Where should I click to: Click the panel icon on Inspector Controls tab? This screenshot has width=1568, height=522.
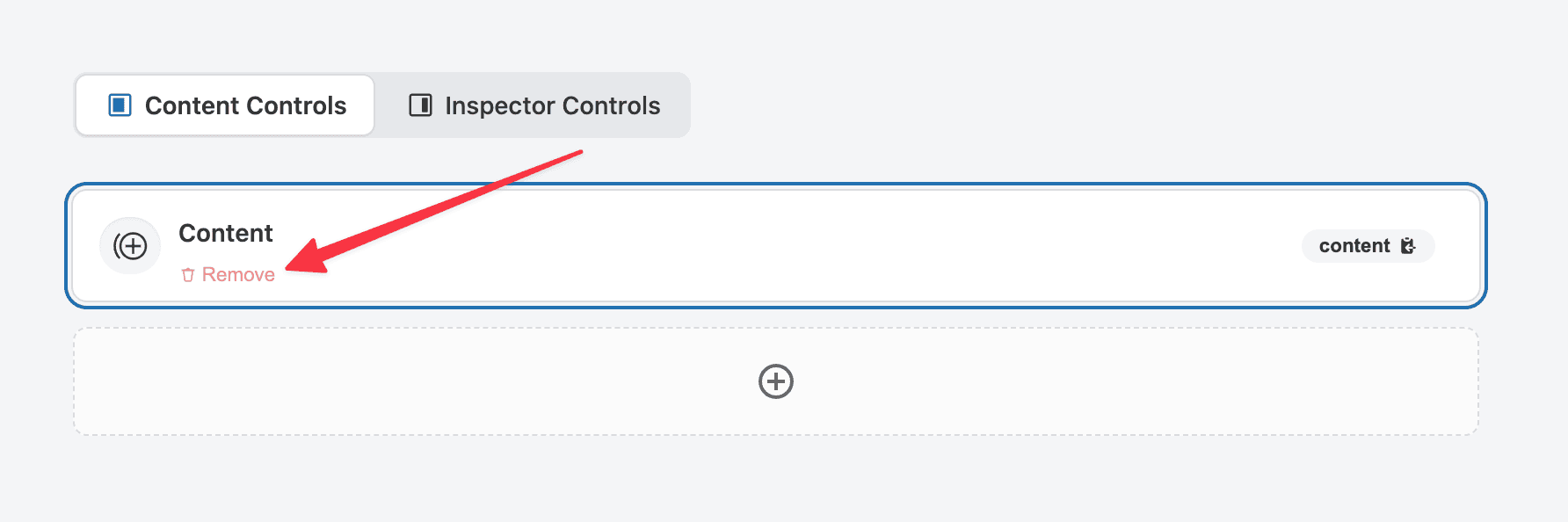click(x=422, y=105)
